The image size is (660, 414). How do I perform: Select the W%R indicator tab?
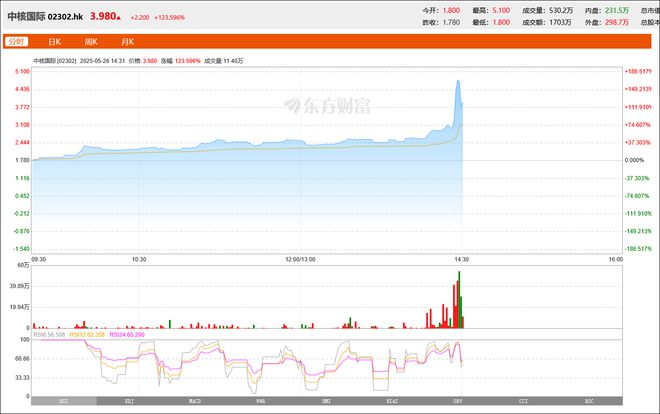(261, 401)
